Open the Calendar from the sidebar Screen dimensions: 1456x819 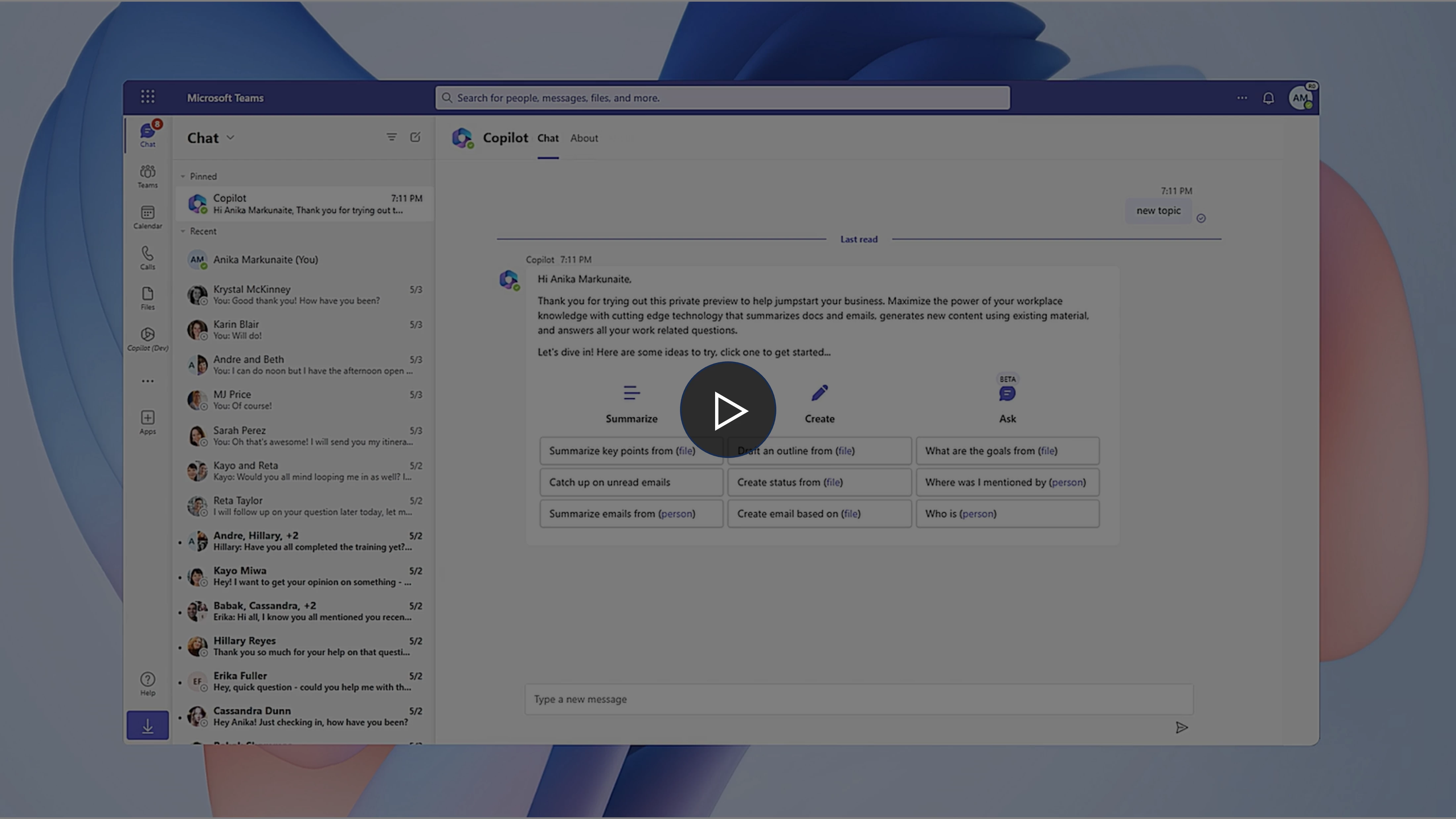click(x=147, y=217)
